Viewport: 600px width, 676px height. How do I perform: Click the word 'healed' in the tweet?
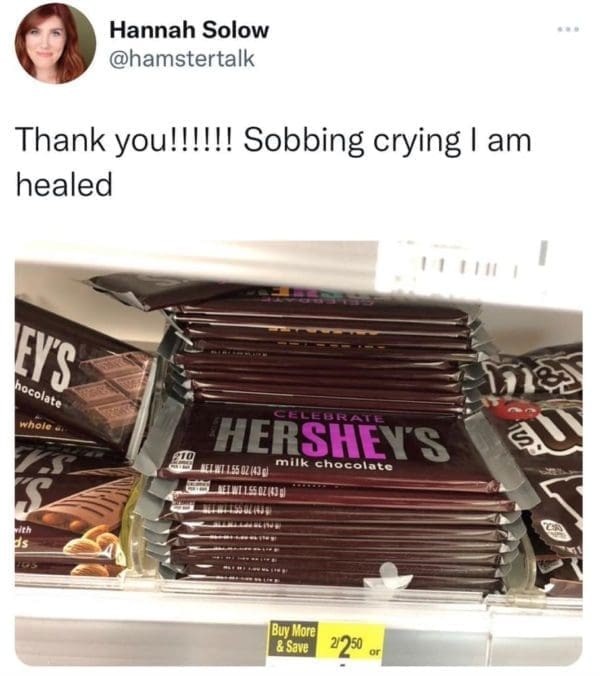point(64,184)
